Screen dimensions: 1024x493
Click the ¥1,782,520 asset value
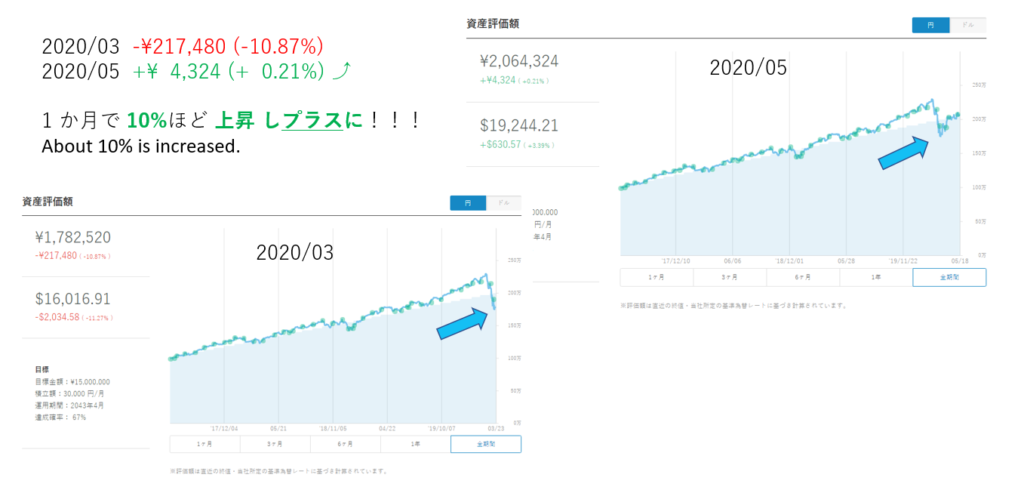click(72, 238)
